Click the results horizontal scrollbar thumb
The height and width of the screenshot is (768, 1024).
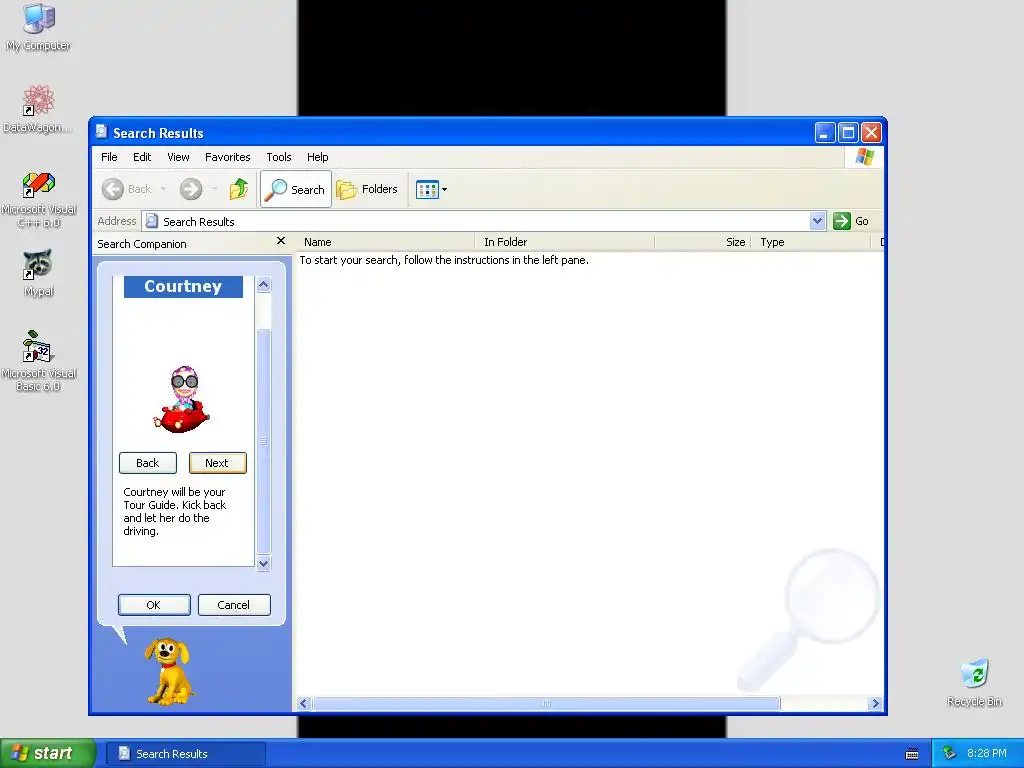pyautogui.click(x=547, y=703)
